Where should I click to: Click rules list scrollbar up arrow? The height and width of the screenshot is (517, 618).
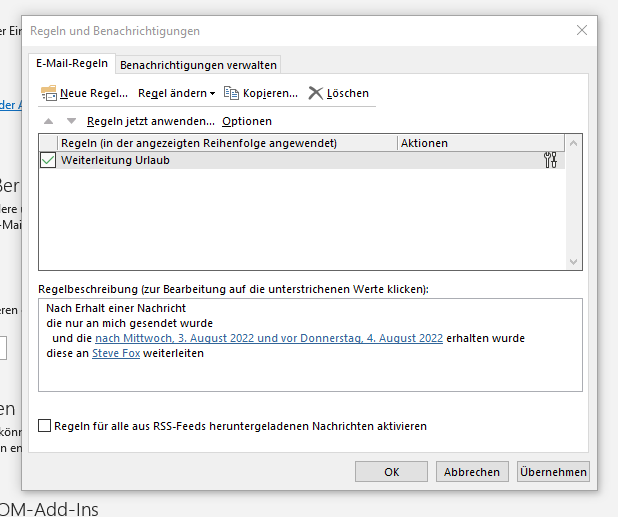tap(573, 143)
